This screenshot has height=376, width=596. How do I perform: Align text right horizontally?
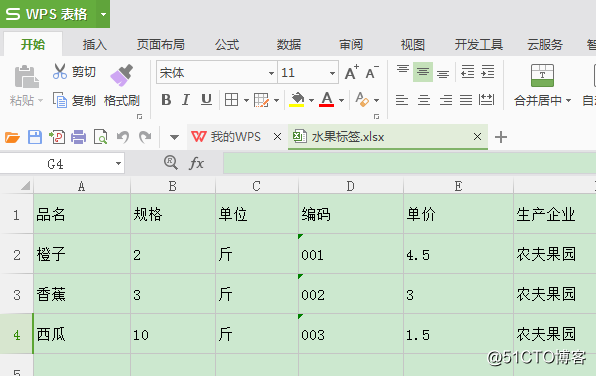pos(446,100)
